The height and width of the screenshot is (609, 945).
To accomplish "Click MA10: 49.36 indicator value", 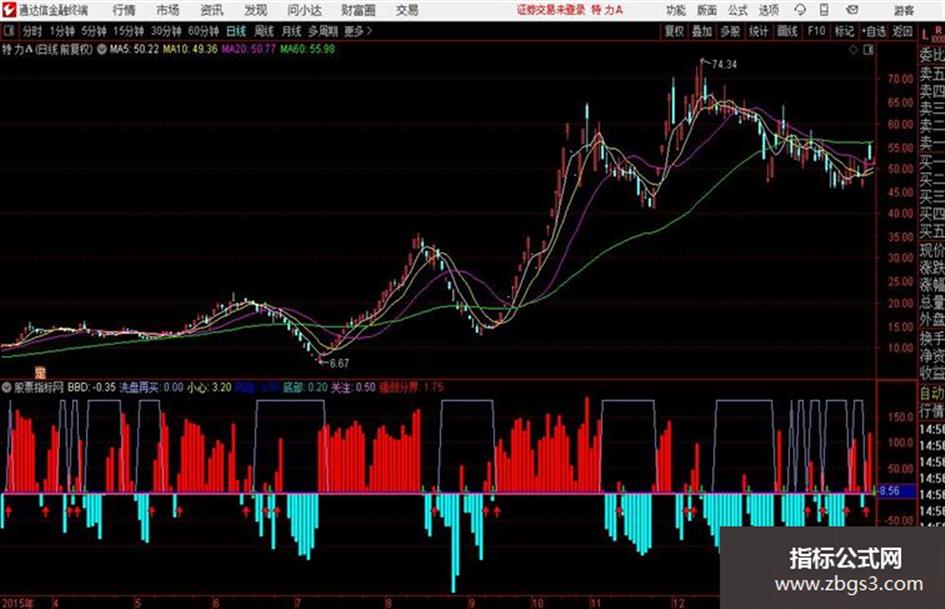I will click(x=190, y=49).
